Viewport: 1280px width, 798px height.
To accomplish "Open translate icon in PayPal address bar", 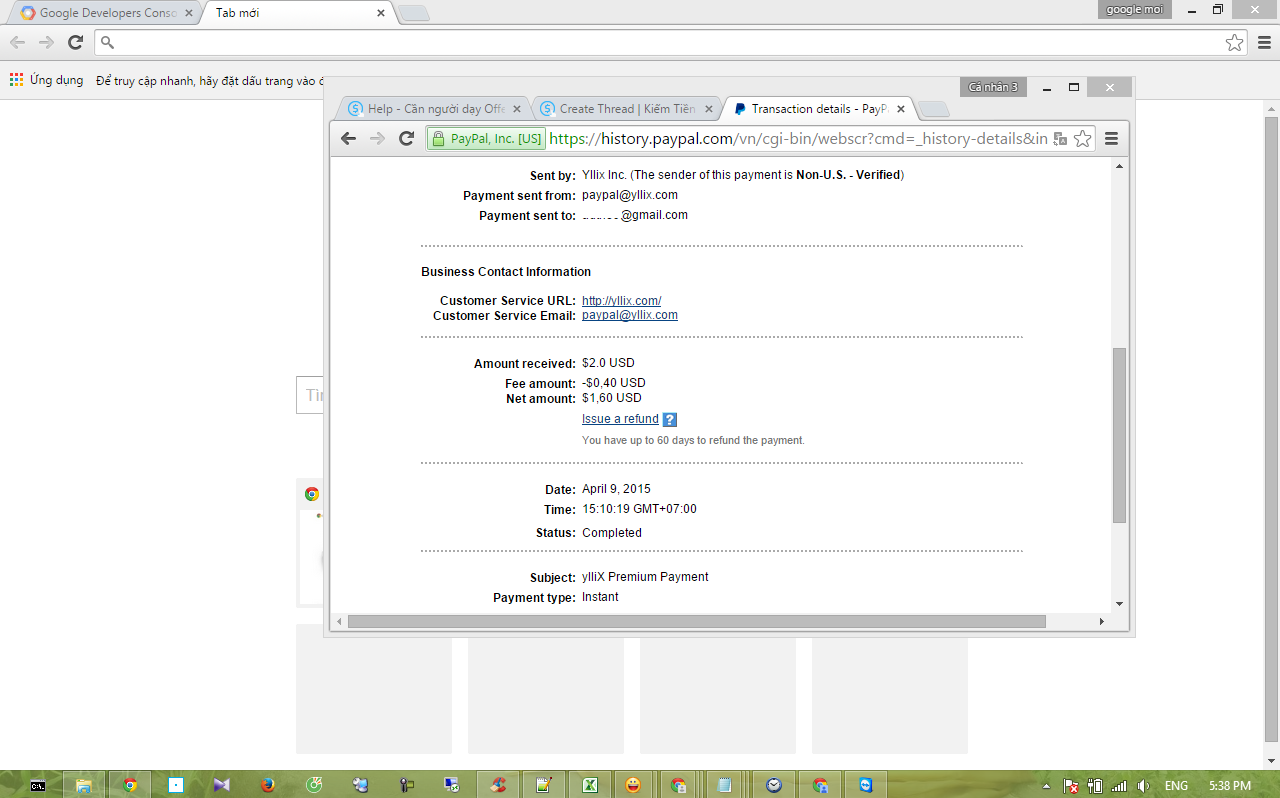I will [x=1060, y=139].
